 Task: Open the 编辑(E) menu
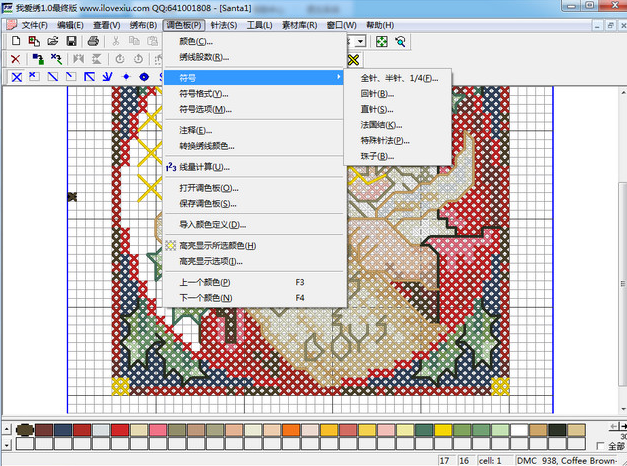pyautogui.click(x=70, y=25)
